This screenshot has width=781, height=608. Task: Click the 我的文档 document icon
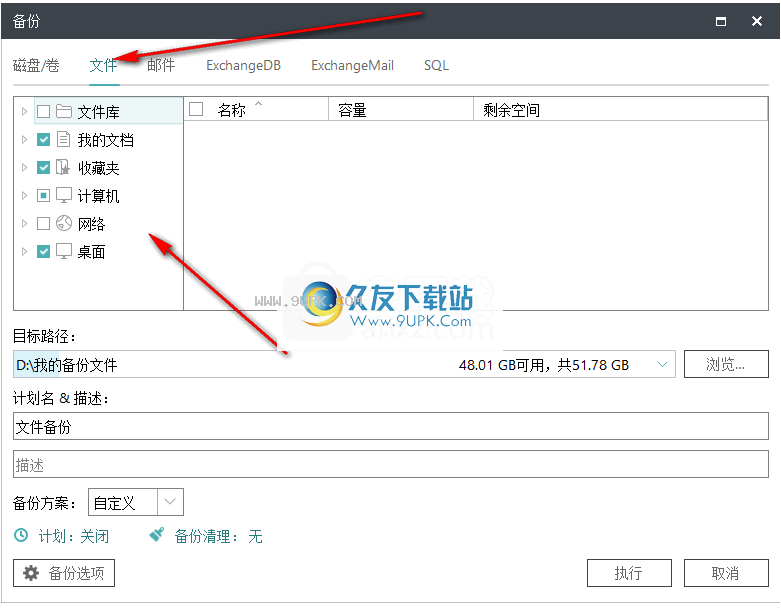[63, 139]
